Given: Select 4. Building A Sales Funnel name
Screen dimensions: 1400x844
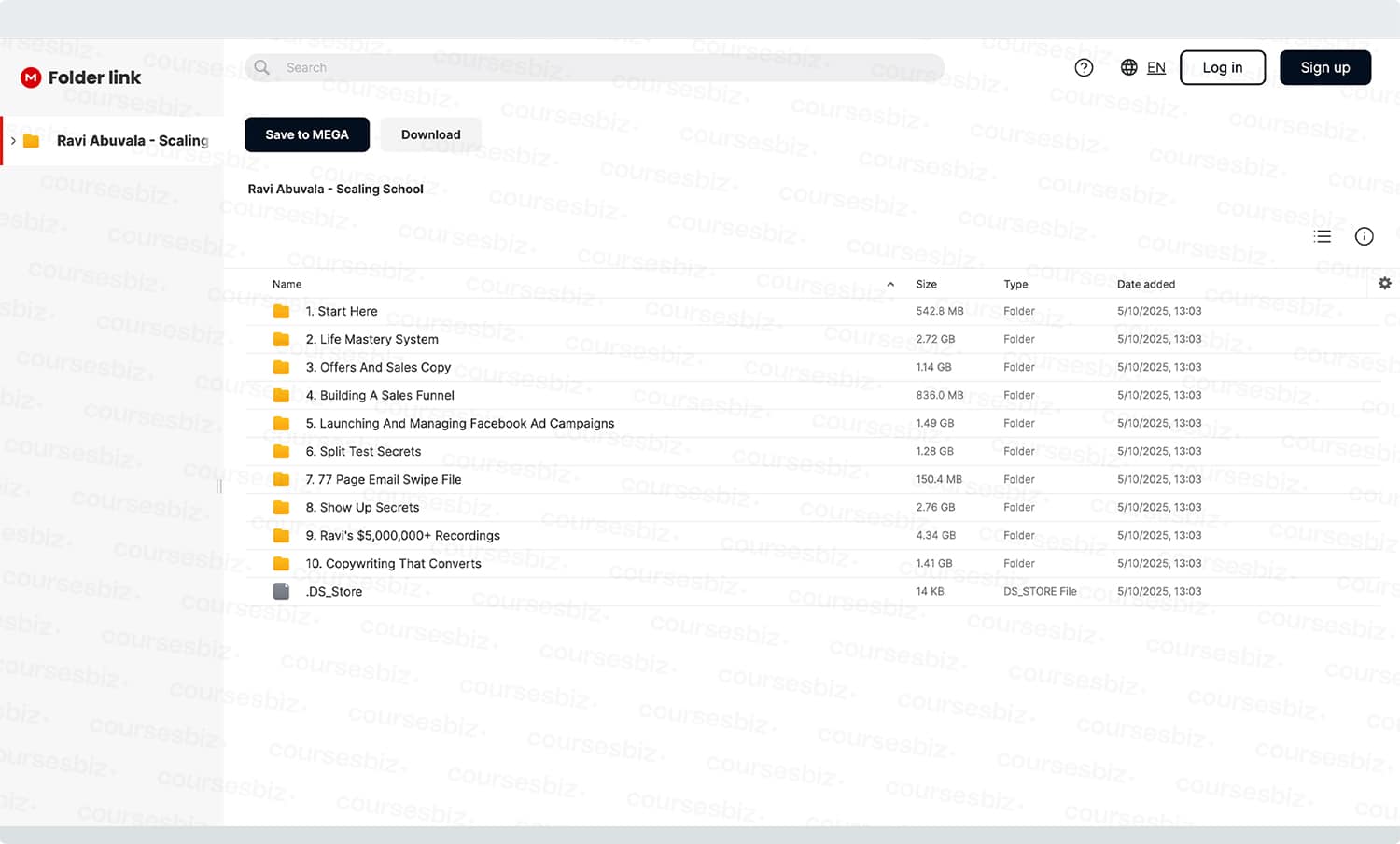Looking at the screenshot, I should [x=380, y=395].
